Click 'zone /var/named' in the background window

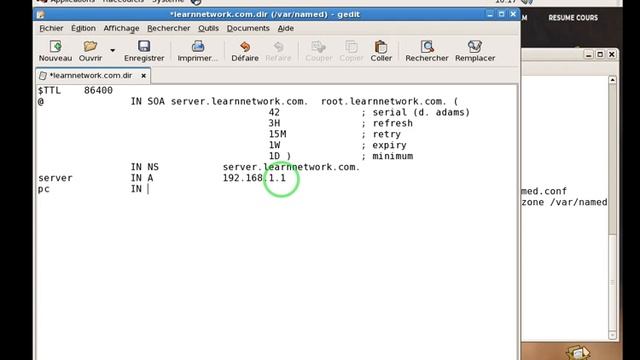click(564, 202)
